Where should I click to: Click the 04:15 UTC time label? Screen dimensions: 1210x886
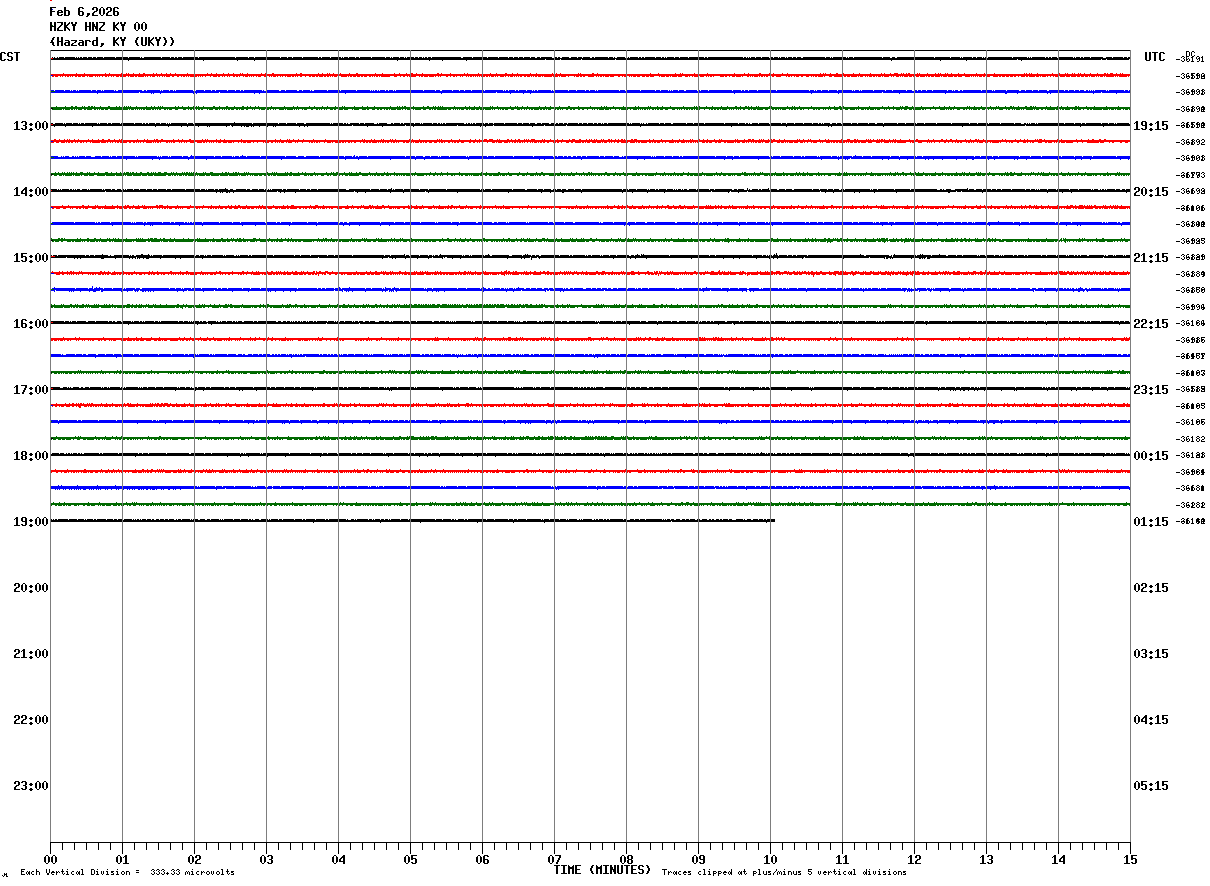tap(1151, 720)
